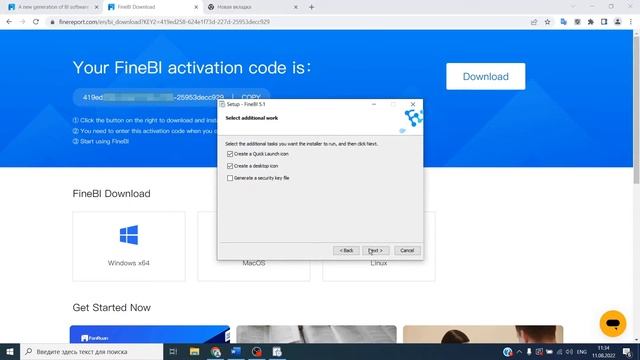The image size is (640, 360).
Task: Bookmark this page with star
Action: [547, 22]
